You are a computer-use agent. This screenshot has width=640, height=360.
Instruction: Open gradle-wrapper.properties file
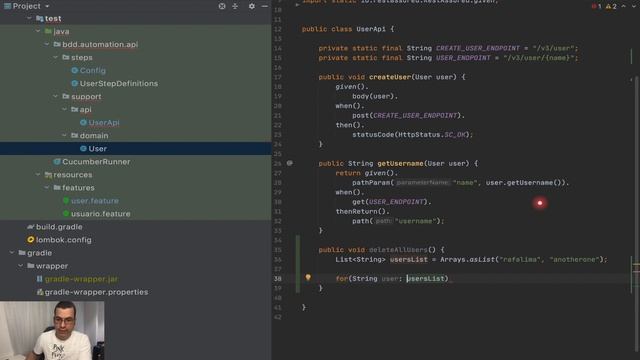coord(96,292)
